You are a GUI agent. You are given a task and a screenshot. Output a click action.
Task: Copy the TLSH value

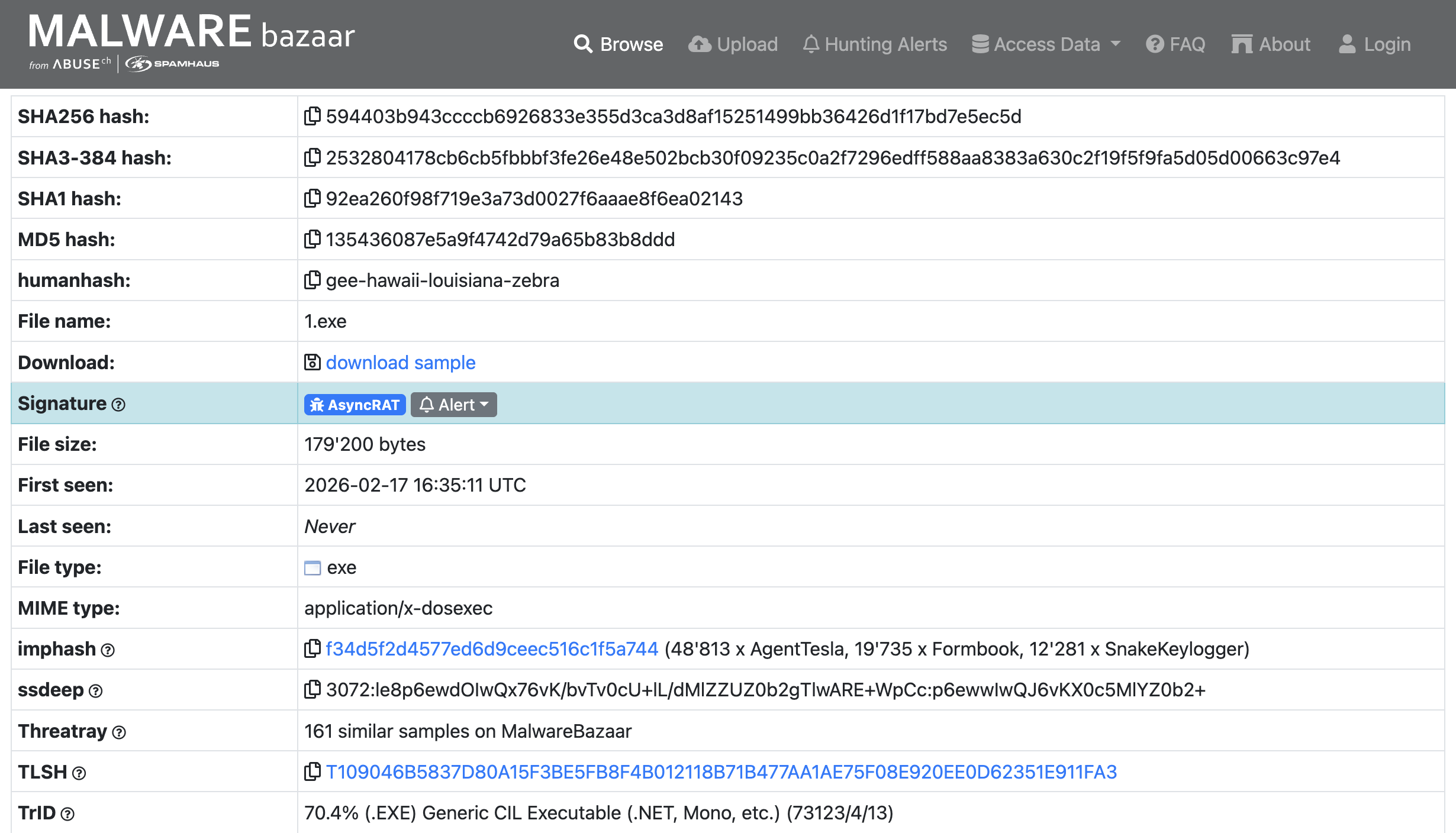(x=312, y=772)
